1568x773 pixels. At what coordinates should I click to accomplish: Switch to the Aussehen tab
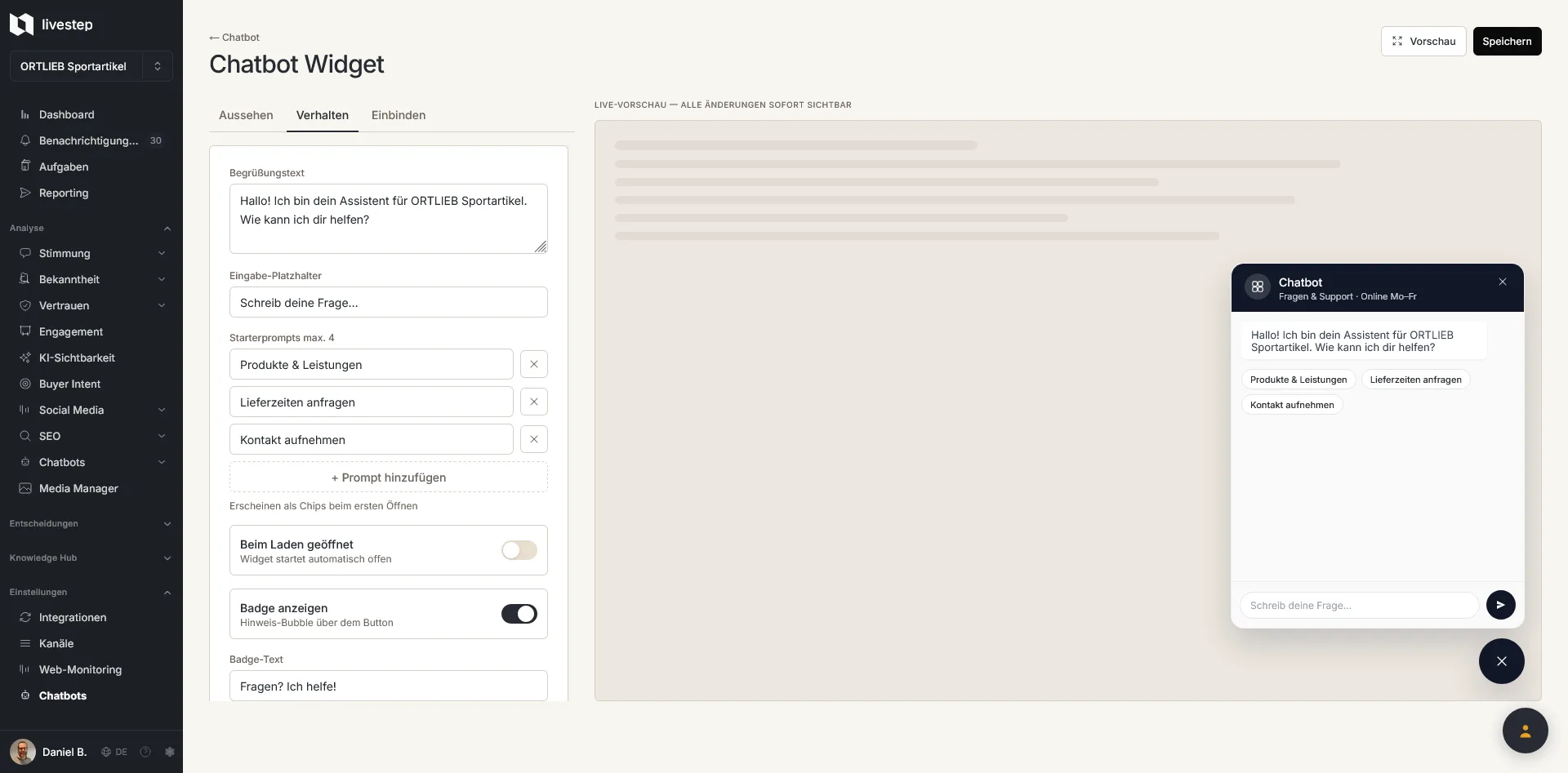[x=246, y=115]
